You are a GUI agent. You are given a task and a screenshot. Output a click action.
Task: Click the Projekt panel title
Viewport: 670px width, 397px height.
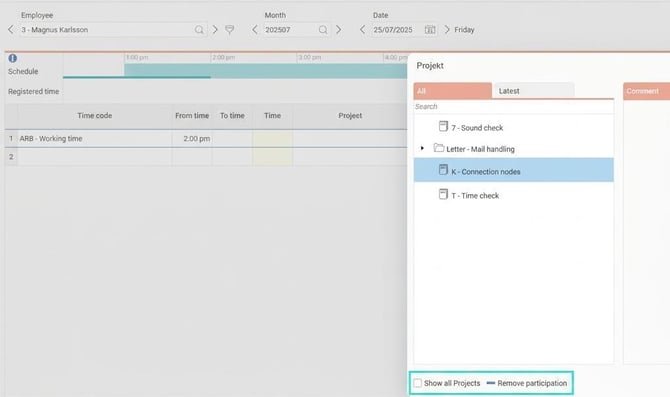click(430, 66)
